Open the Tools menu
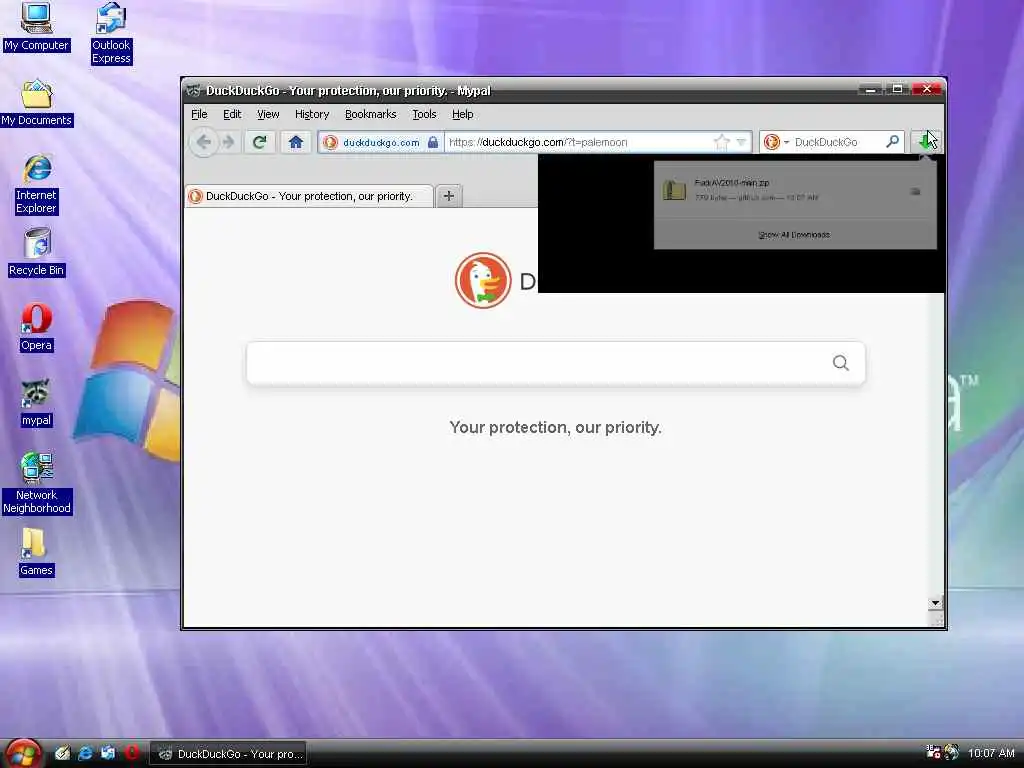The image size is (1024, 768). click(x=424, y=114)
